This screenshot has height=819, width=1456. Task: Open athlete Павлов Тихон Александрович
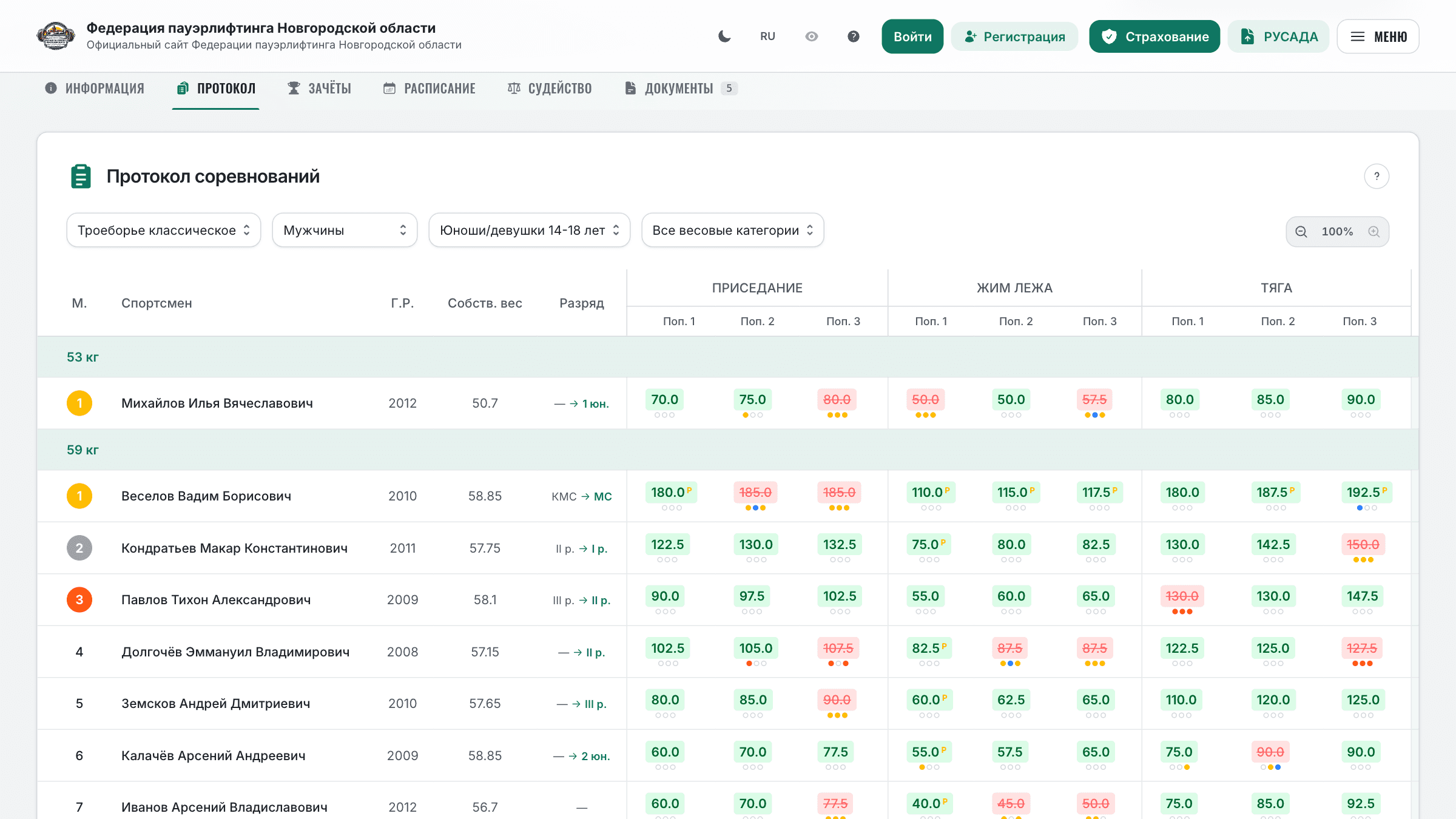(x=216, y=600)
